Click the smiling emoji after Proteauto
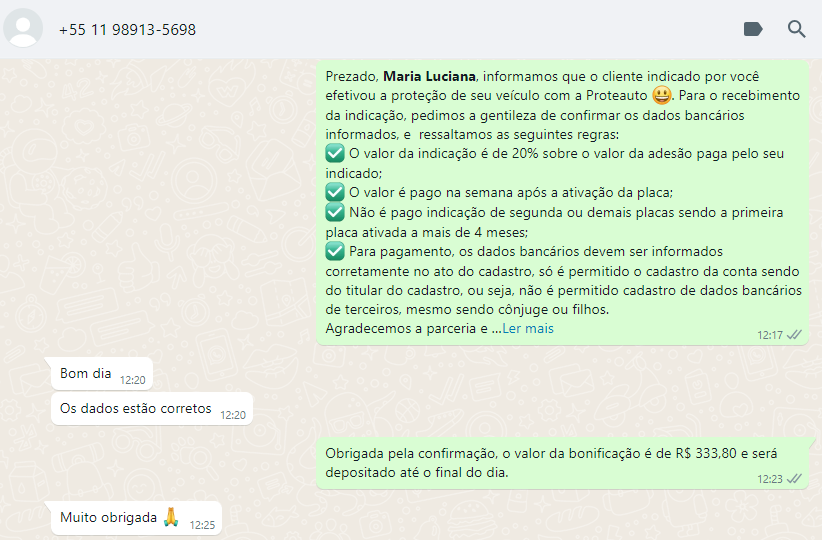 (662, 95)
